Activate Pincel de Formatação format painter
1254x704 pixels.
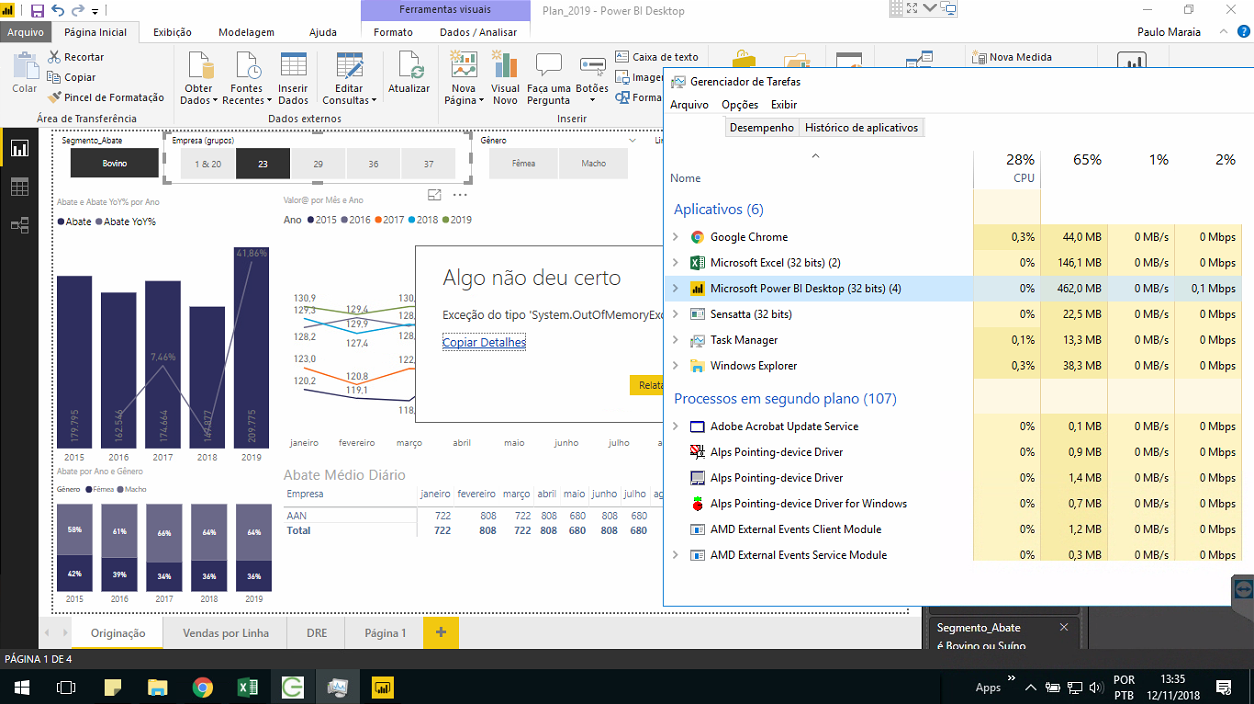click(106, 97)
